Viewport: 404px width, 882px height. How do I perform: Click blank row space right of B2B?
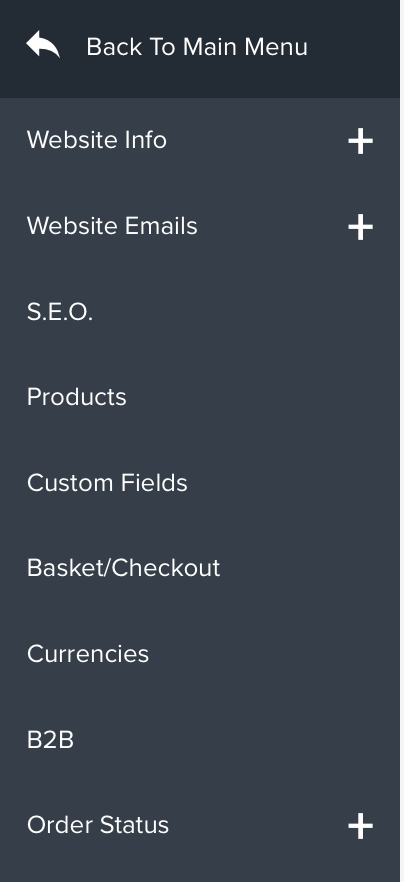[x=236, y=740]
